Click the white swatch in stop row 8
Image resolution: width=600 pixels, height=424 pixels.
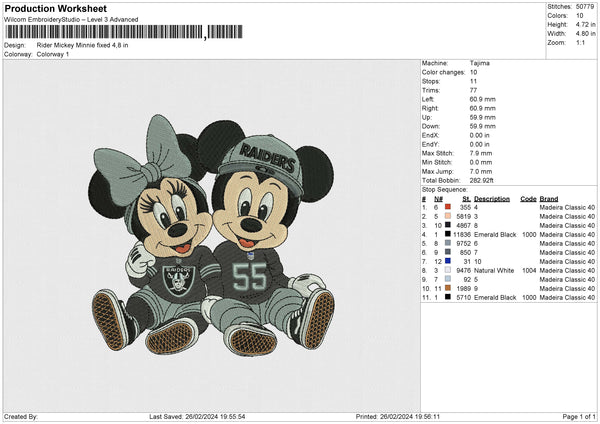pos(448,270)
